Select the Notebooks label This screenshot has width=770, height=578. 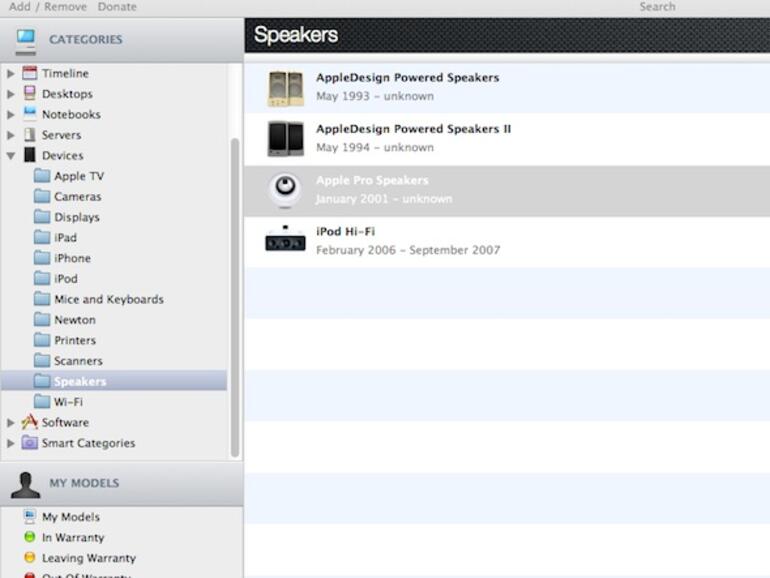click(71, 114)
